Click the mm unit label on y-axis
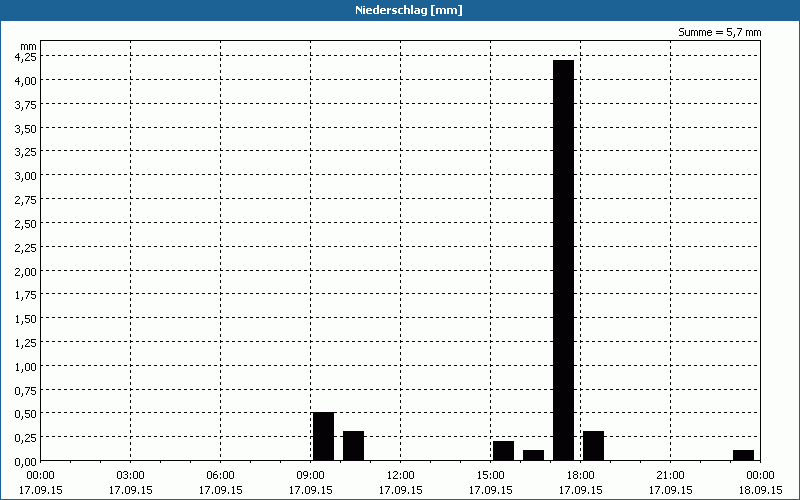800x500 pixels. pyautogui.click(x=29, y=46)
